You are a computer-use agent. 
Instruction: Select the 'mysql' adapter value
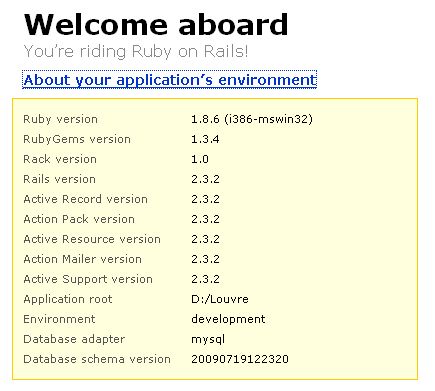tap(208, 340)
